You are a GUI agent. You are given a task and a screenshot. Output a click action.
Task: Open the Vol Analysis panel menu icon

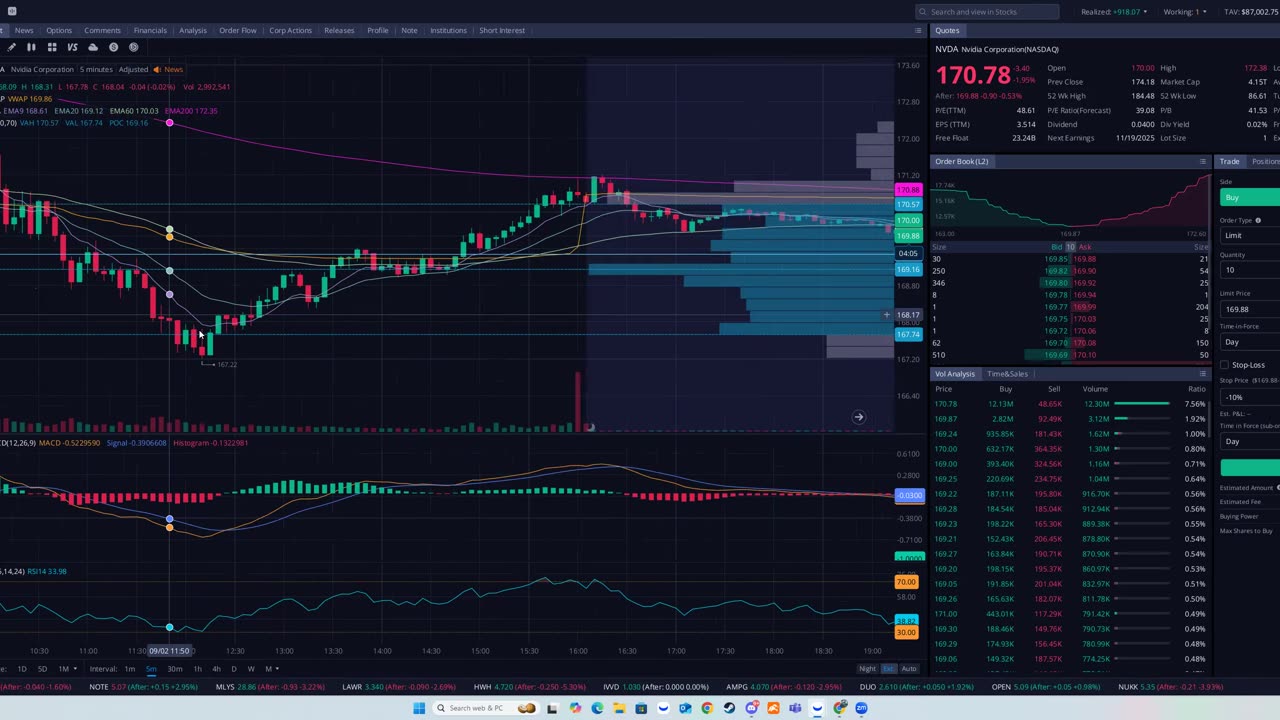coord(1203,374)
